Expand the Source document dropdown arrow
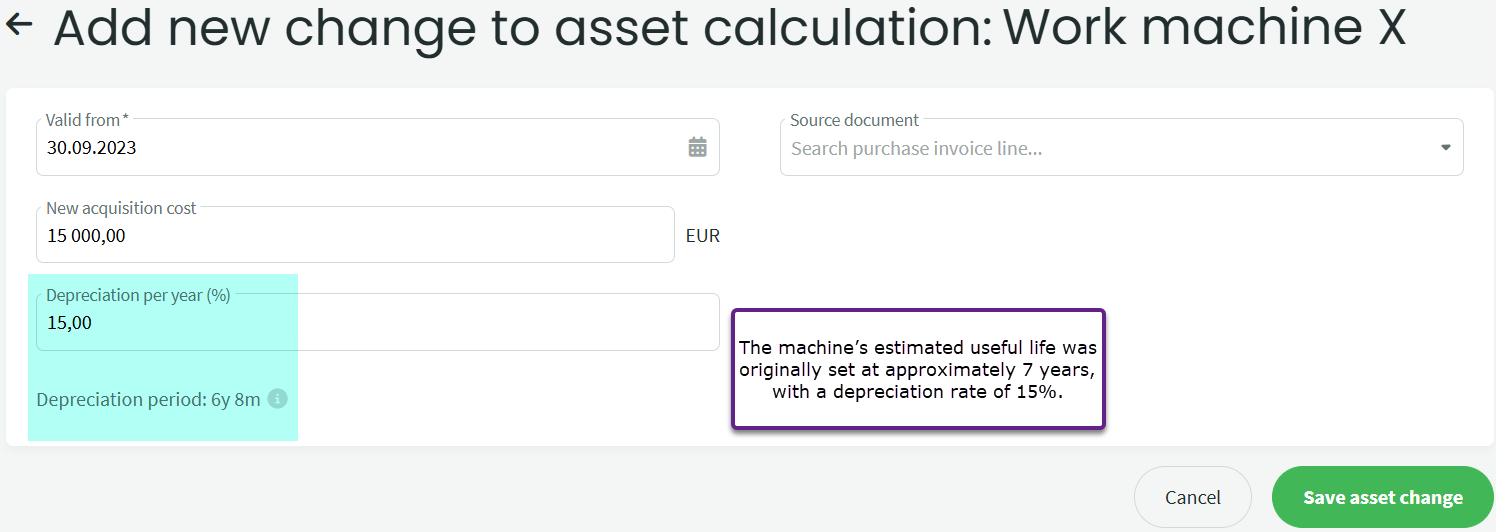 (x=1445, y=148)
